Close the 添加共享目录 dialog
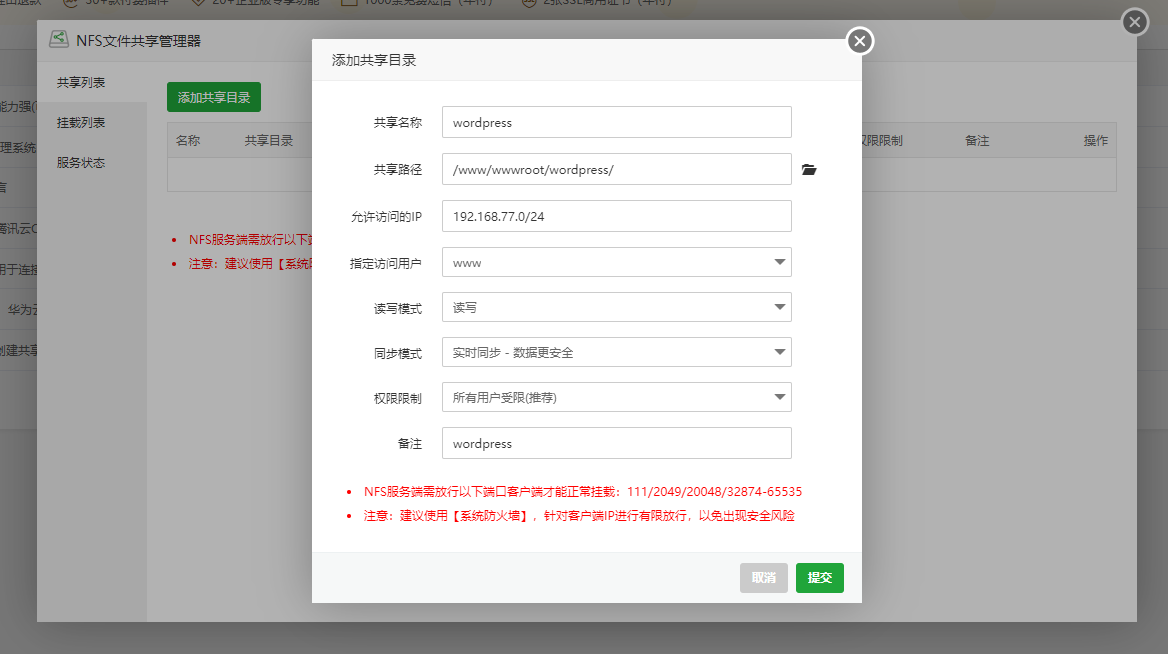This screenshot has width=1168, height=654. coord(859,41)
